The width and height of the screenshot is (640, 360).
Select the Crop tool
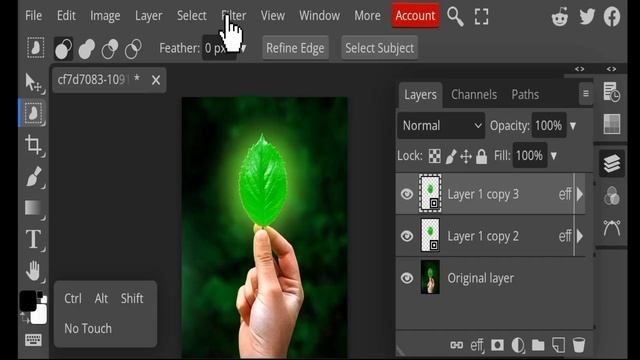(33, 144)
